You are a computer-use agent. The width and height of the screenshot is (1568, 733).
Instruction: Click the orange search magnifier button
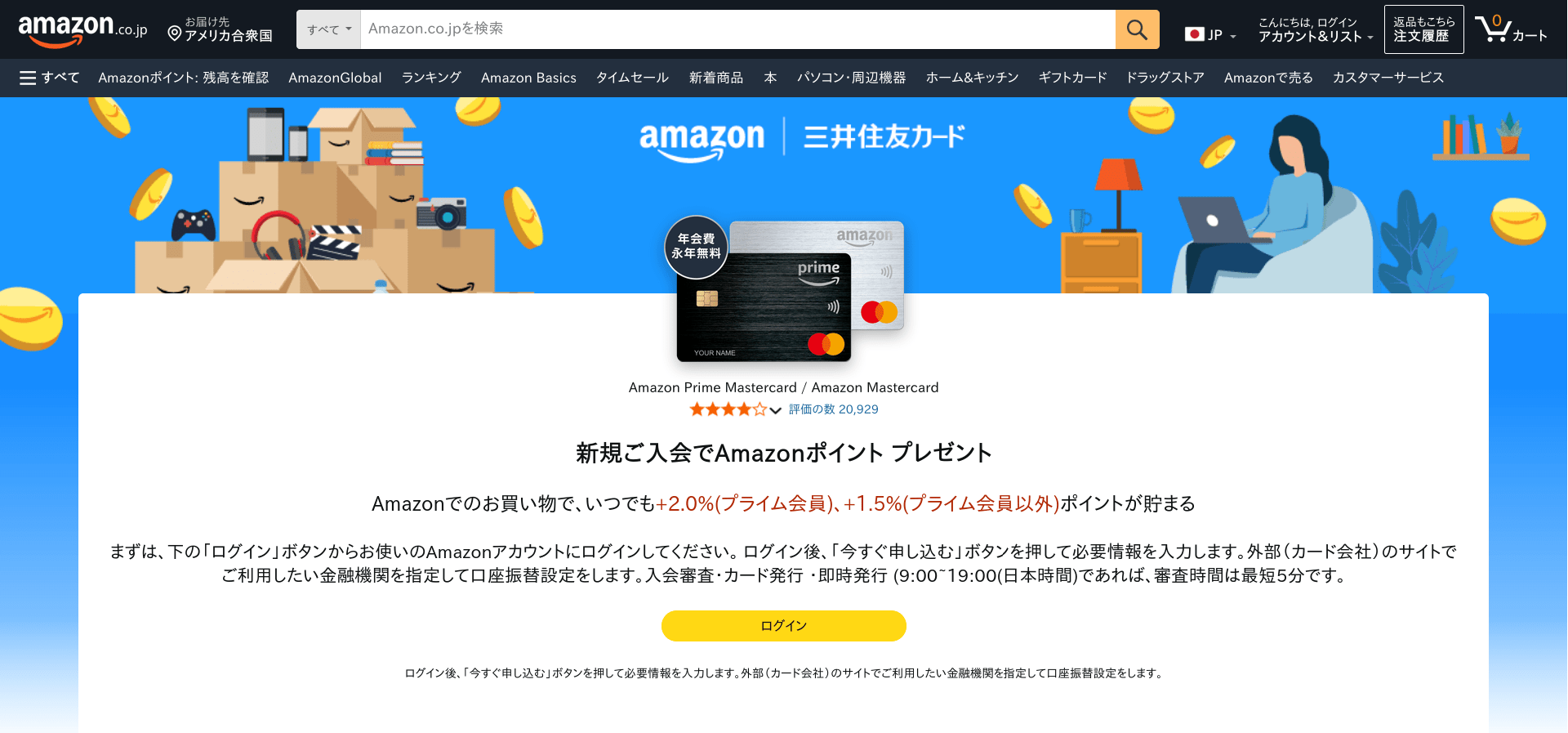pyautogui.click(x=1137, y=29)
